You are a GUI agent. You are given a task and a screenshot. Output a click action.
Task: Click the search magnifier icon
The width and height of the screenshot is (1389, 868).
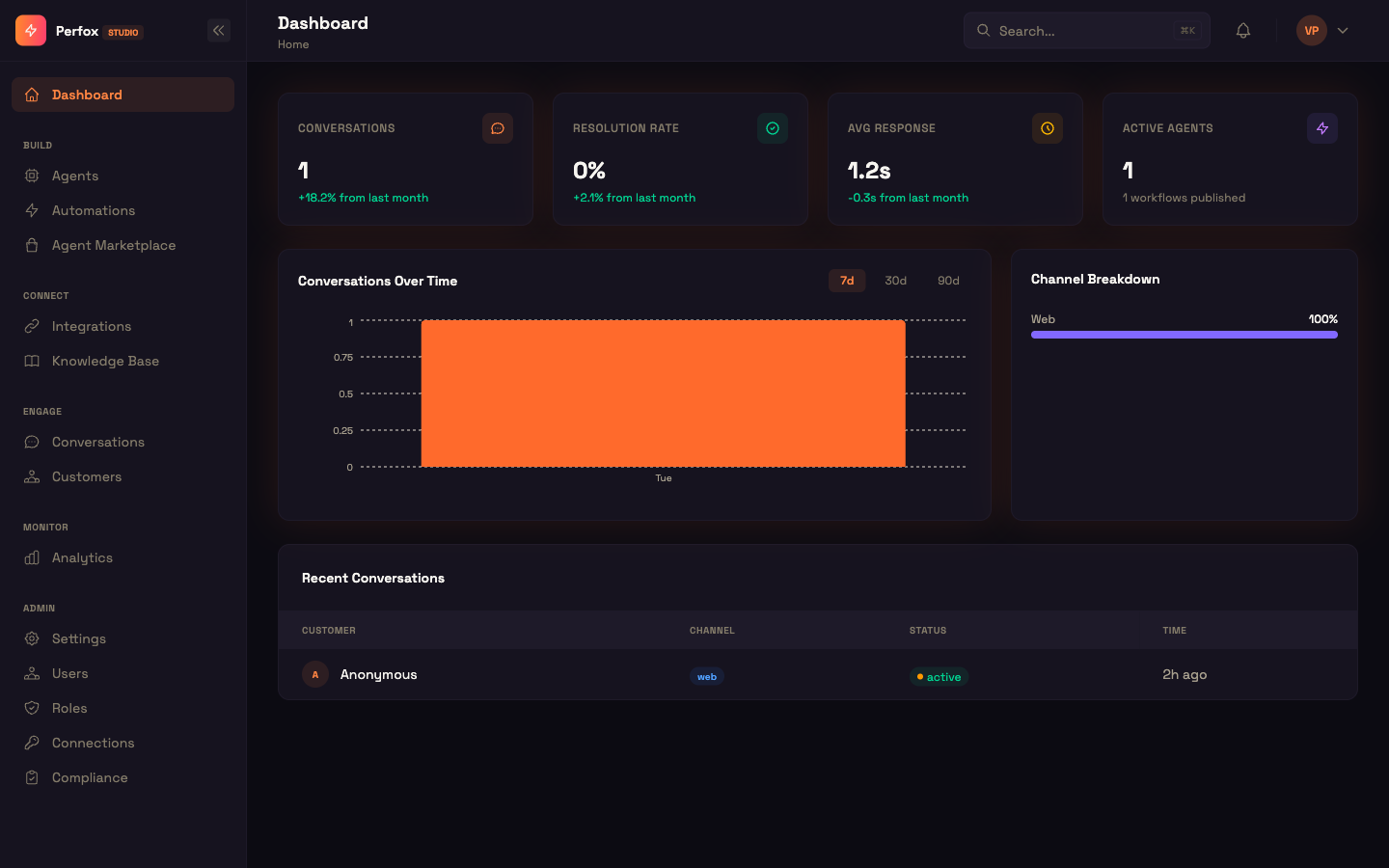click(x=983, y=31)
